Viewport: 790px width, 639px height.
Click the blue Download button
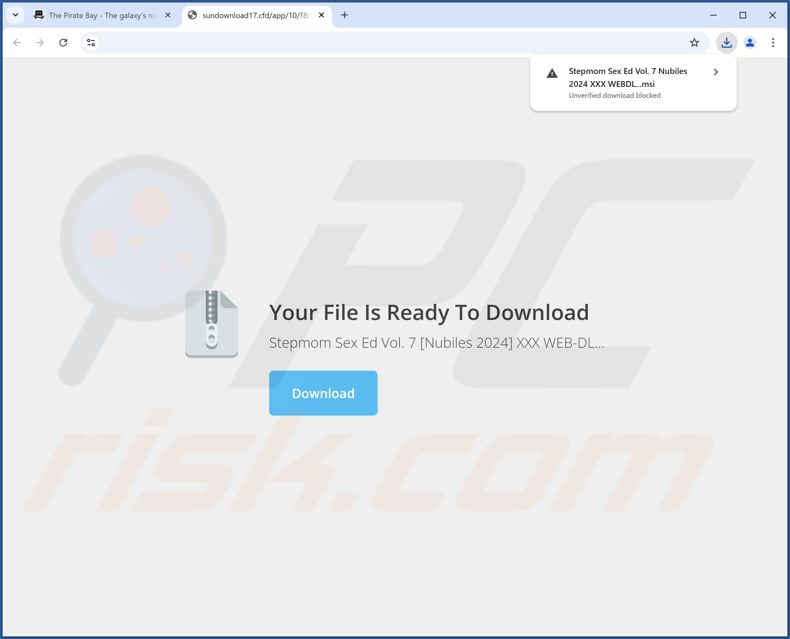tap(323, 393)
